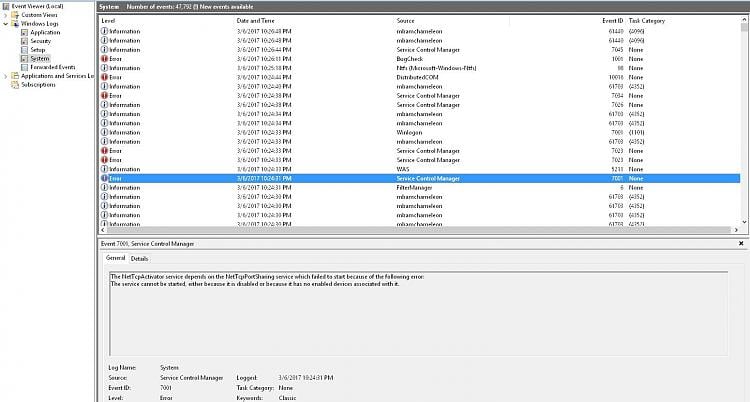Click the Application log icon in tree
Screen dimensions: 750x402
click(x=24, y=33)
